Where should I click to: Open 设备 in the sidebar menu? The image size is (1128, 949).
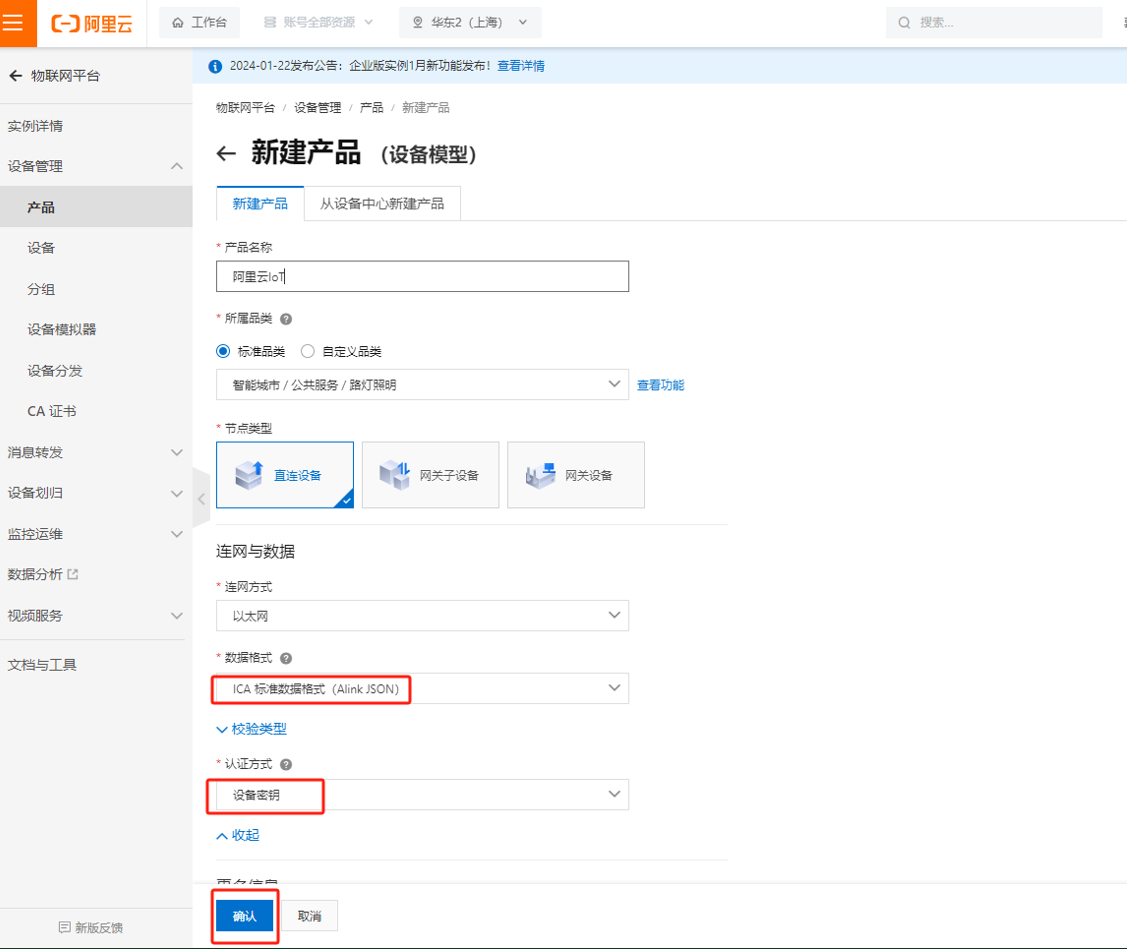click(x=42, y=248)
